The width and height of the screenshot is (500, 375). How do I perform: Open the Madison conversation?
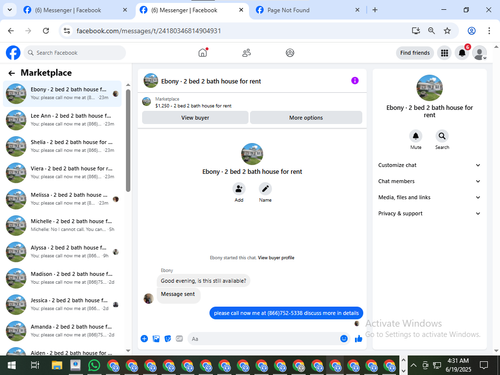62,278
